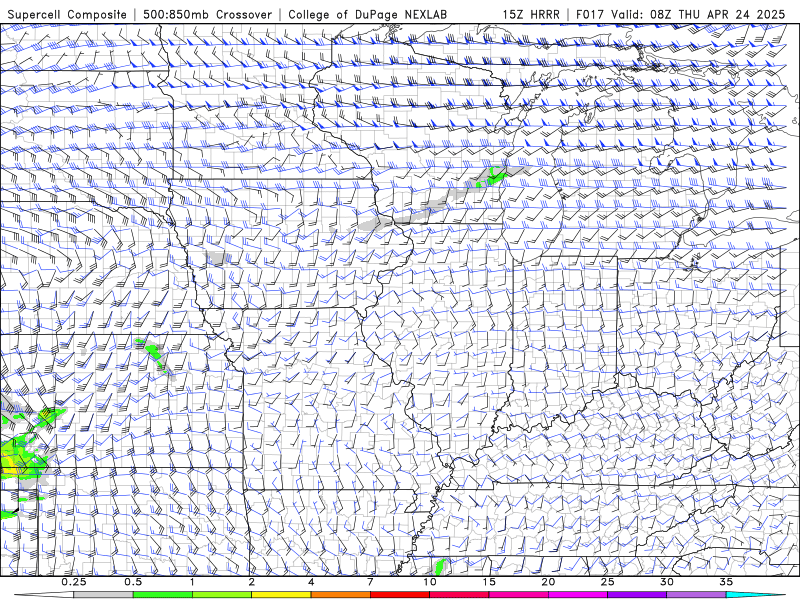Pick the red 7–10 legend swatch
800x600 pixels.
pyautogui.click(x=400, y=595)
